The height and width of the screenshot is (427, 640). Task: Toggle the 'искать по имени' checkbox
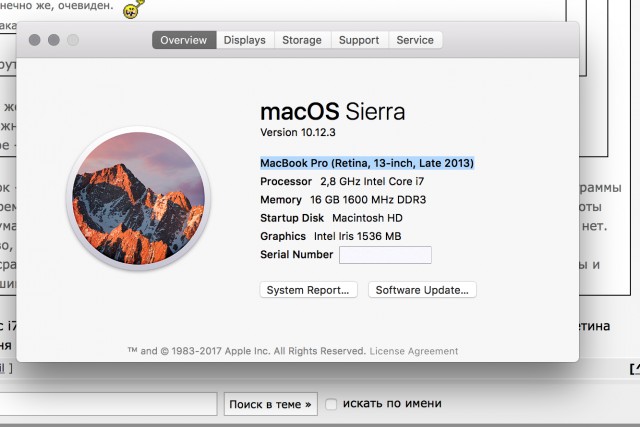click(x=331, y=404)
